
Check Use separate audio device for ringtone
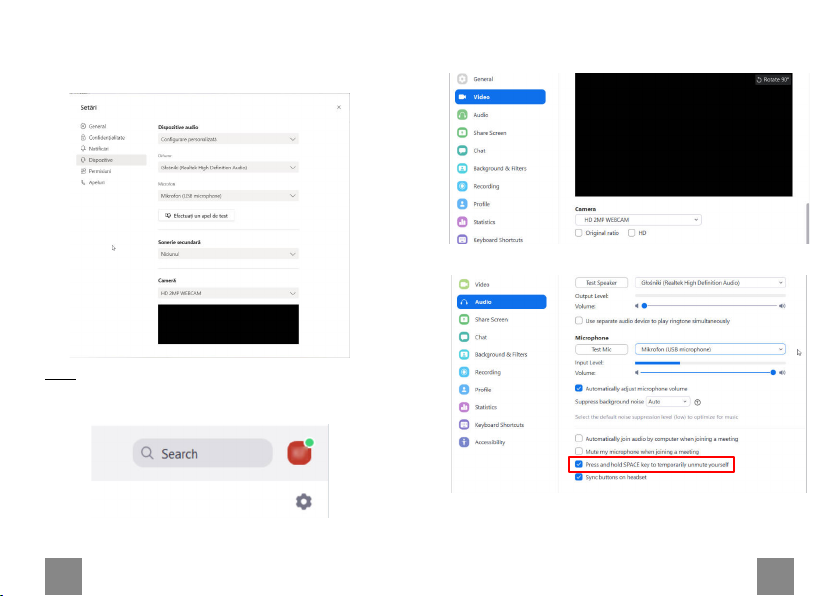579,321
